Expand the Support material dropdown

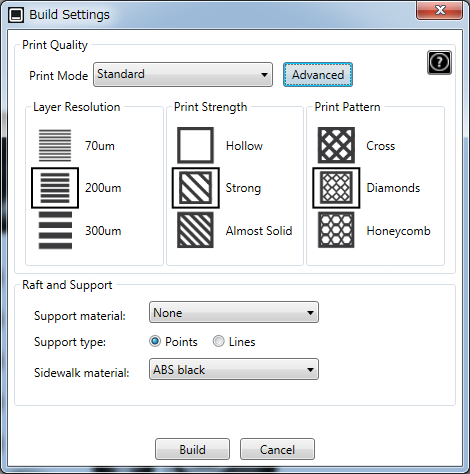coord(234,312)
